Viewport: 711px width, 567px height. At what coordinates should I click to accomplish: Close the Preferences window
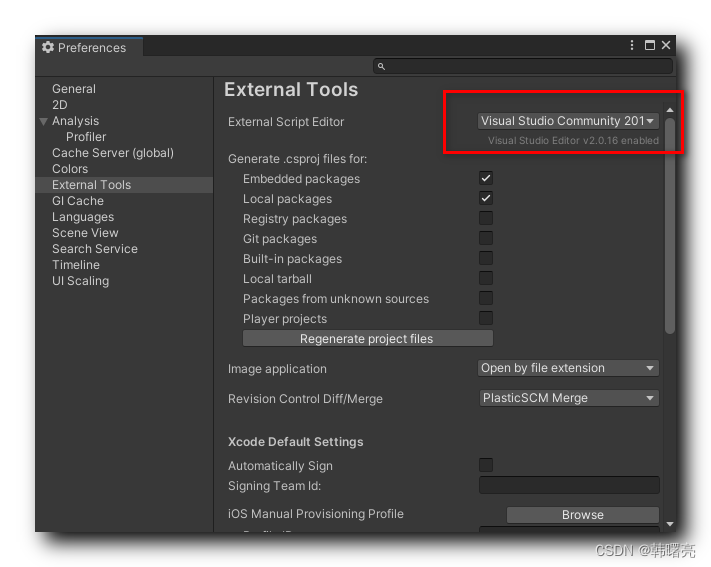point(666,45)
